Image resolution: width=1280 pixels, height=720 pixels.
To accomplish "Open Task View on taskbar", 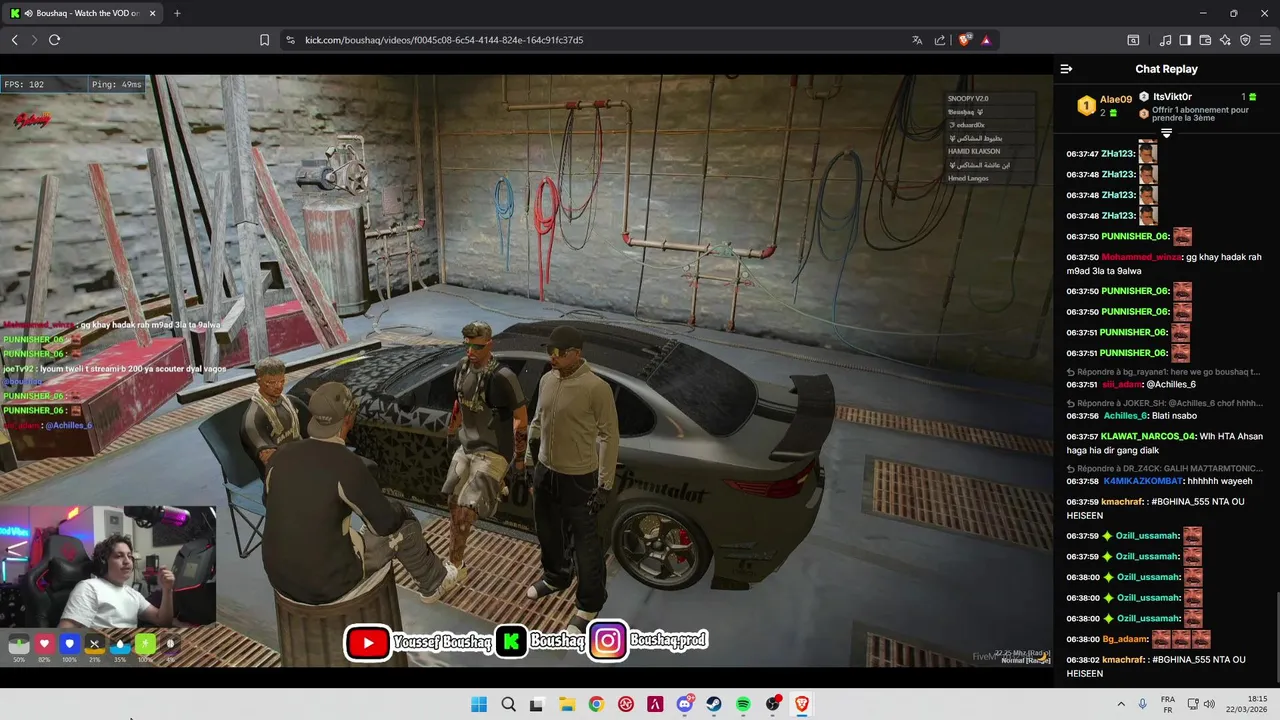I will click(x=537, y=704).
